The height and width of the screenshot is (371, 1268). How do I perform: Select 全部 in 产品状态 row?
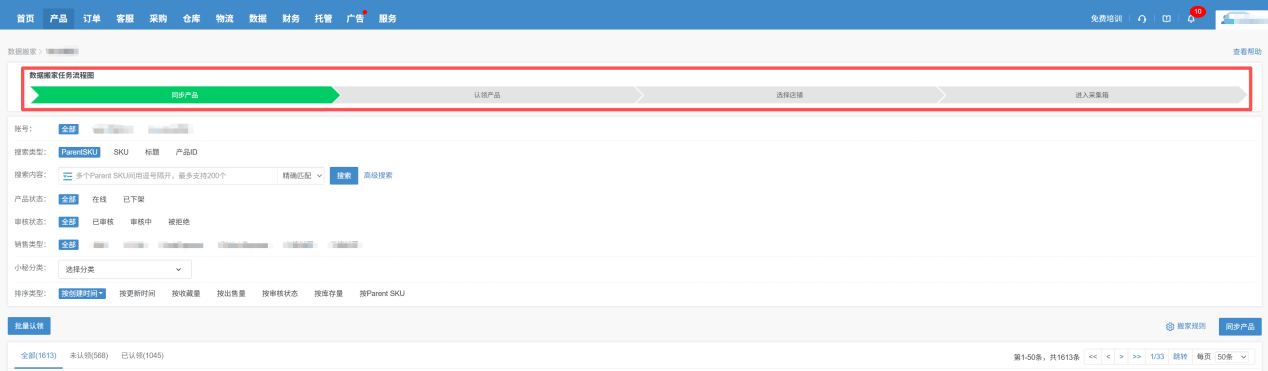(x=68, y=199)
